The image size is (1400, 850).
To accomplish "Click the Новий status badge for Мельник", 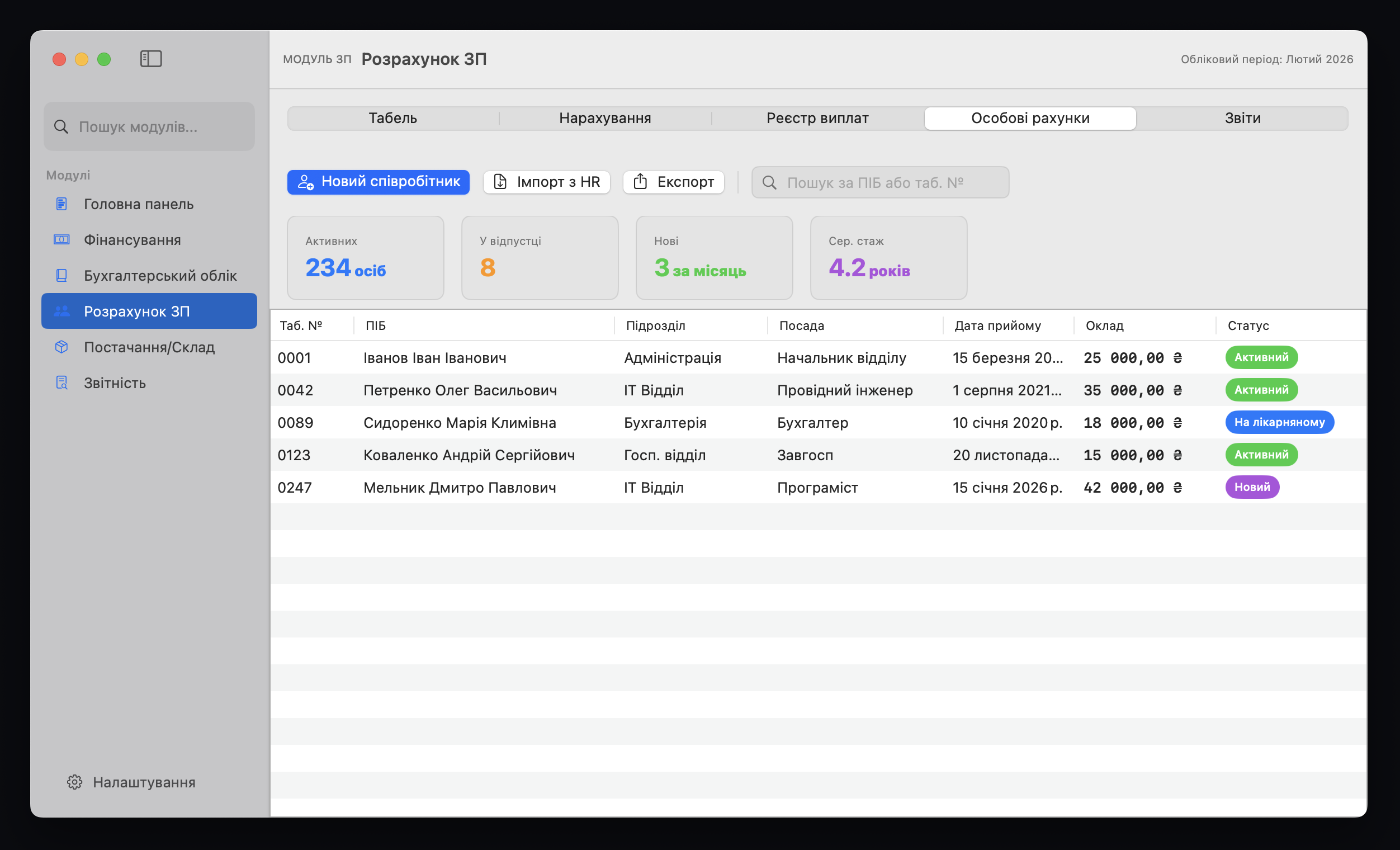I will (1252, 487).
